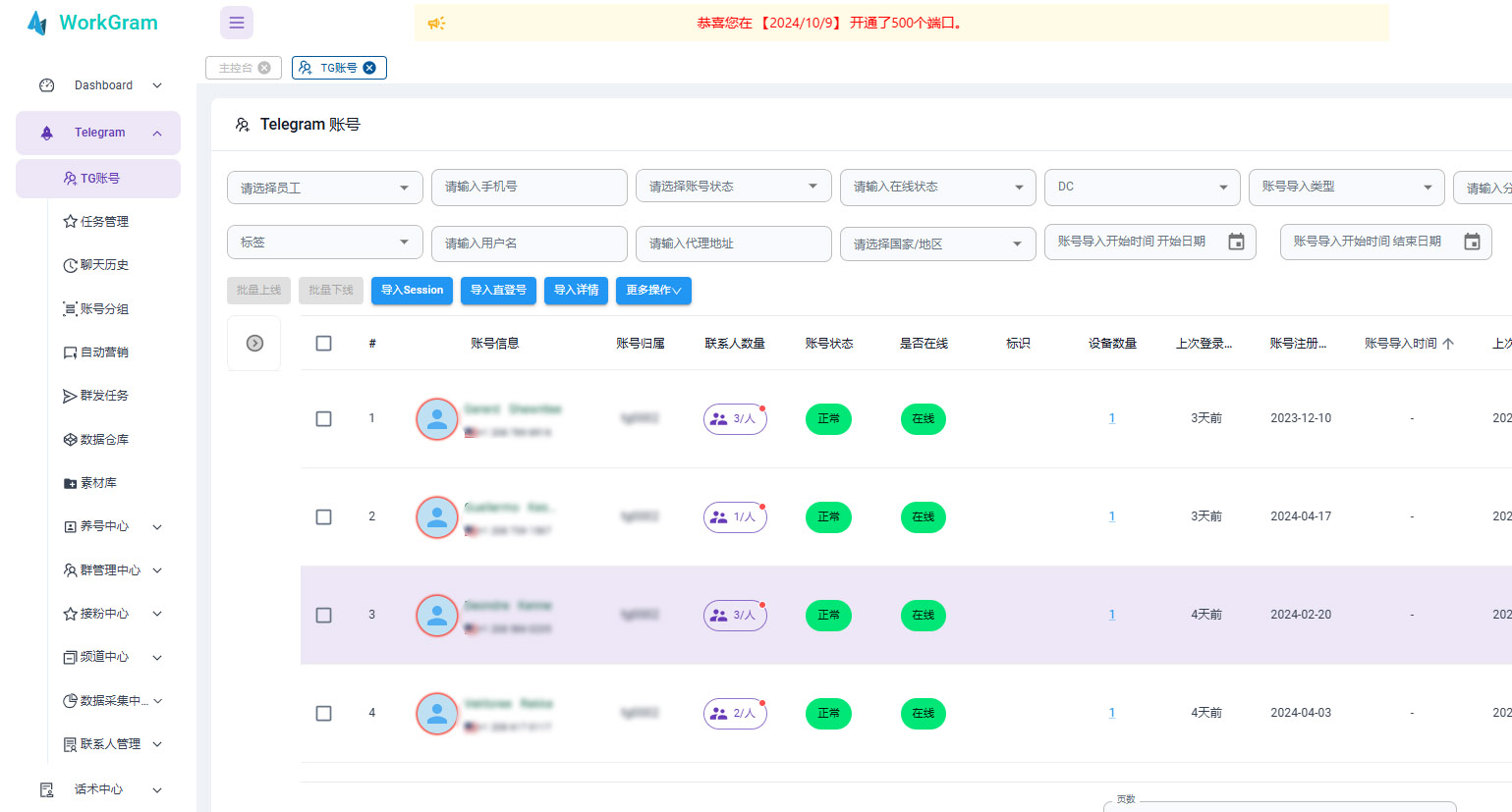This screenshot has height=812, width=1512.
Task: Click the circular arrow expand panel icon
Action: 254,344
